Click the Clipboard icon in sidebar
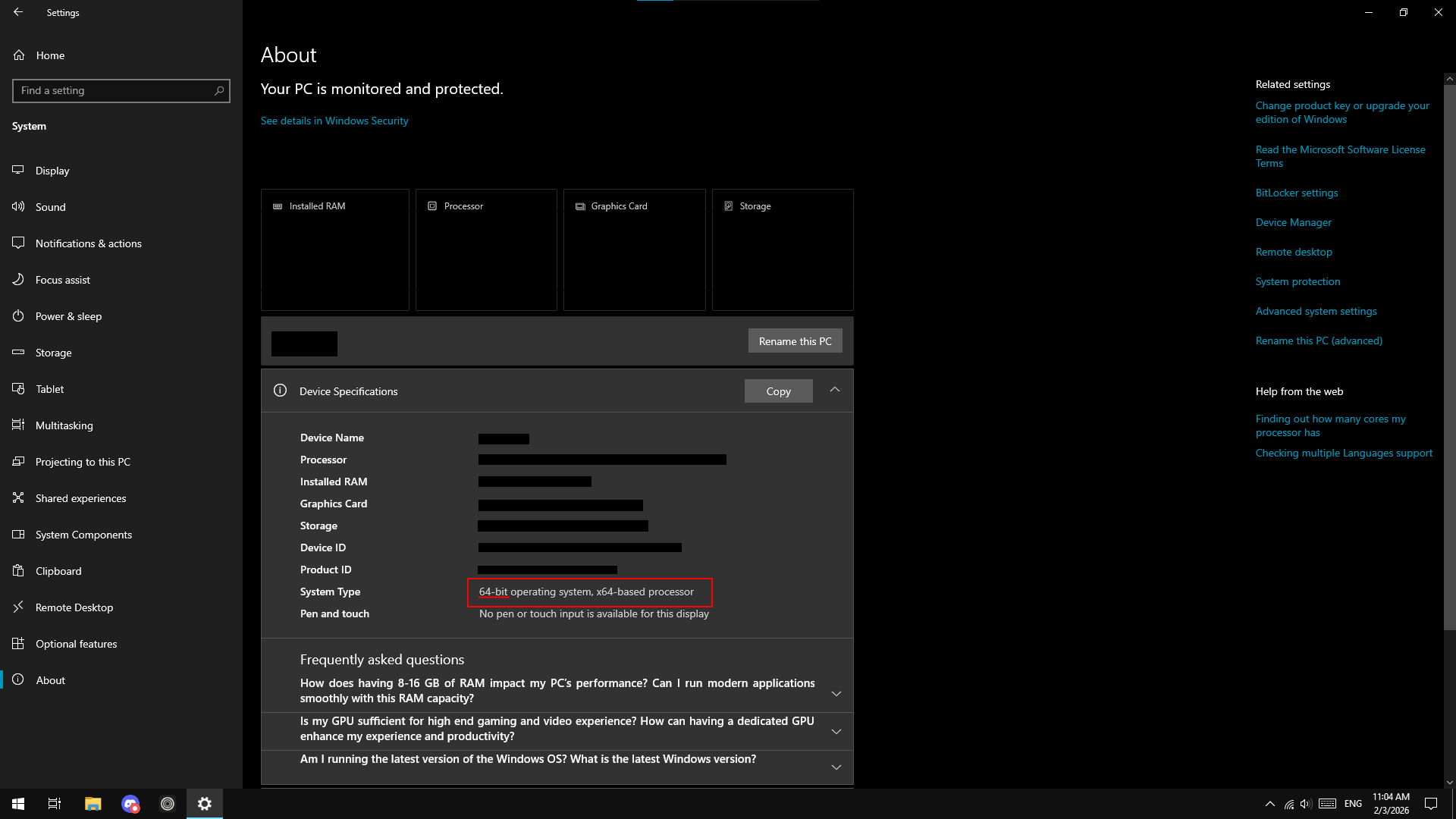Screen dimensions: 1456x819 tap(18, 571)
